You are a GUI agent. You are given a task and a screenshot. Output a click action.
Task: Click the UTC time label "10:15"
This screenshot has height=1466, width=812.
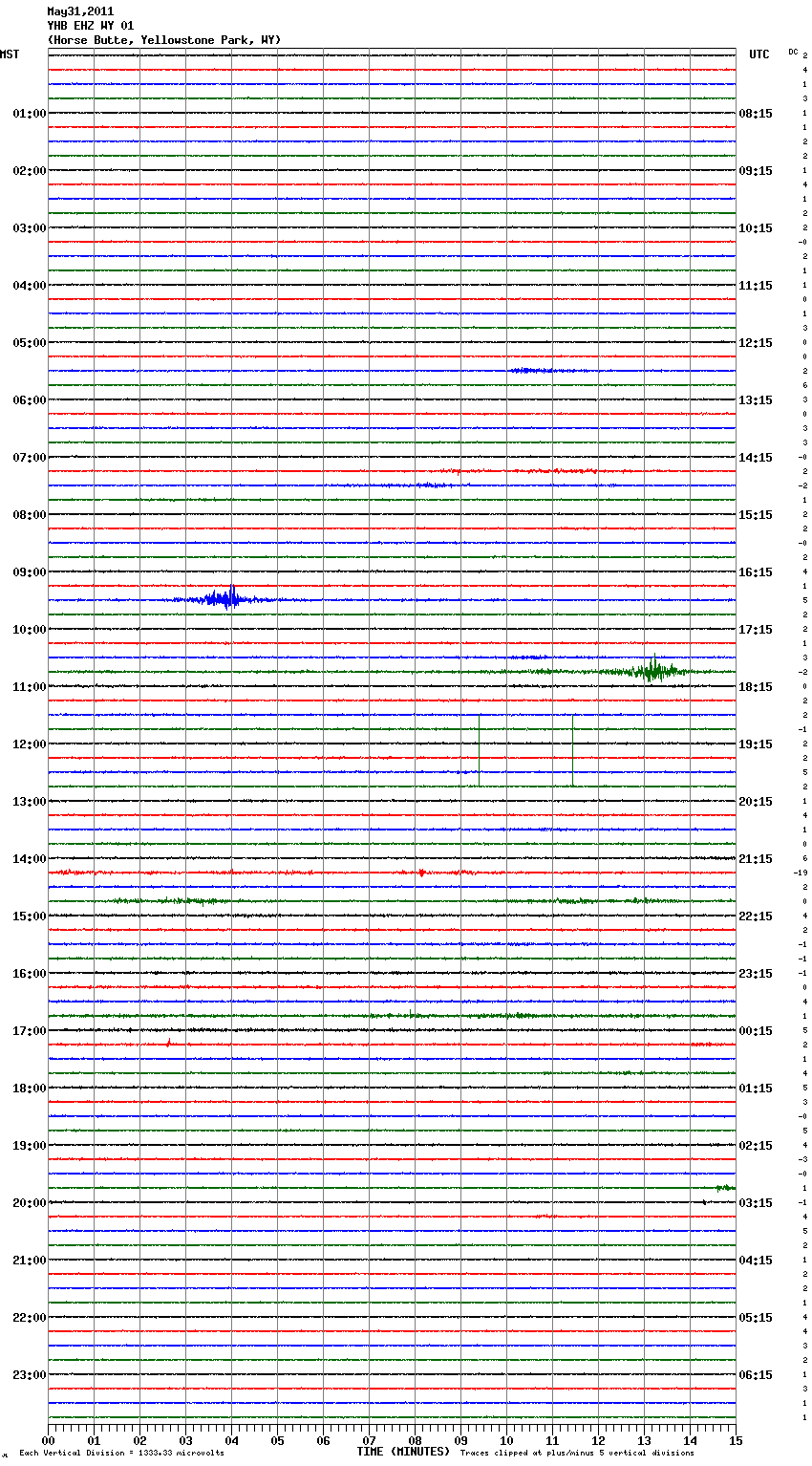pos(756,228)
